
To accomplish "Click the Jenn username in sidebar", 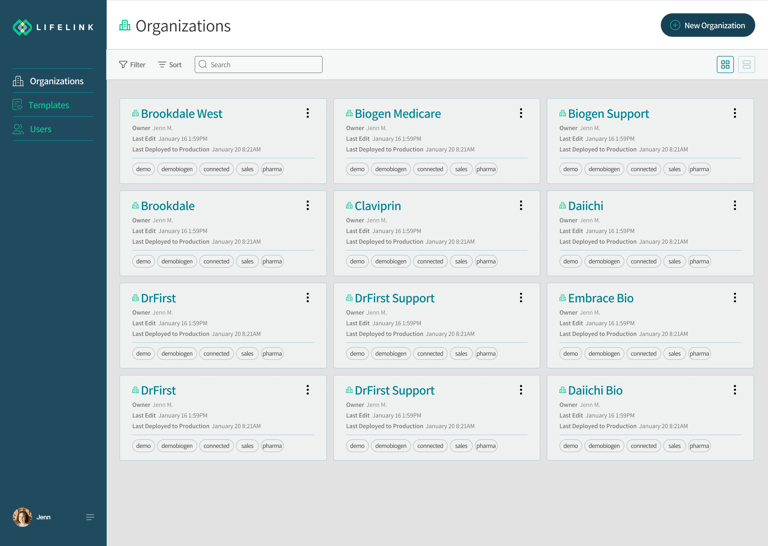I will (x=44, y=517).
